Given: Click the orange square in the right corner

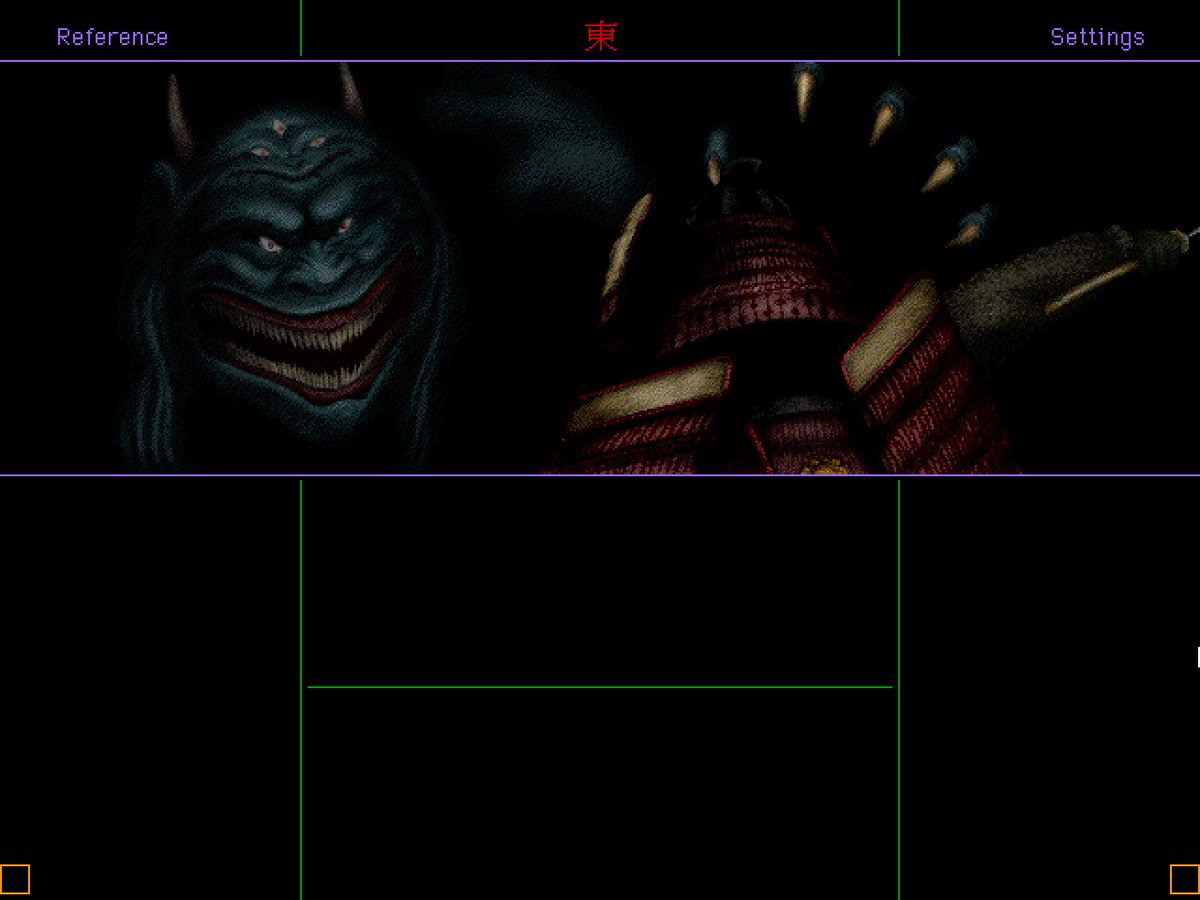Looking at the screenshot, I should pyautogui.click(x=1185, y=879).
